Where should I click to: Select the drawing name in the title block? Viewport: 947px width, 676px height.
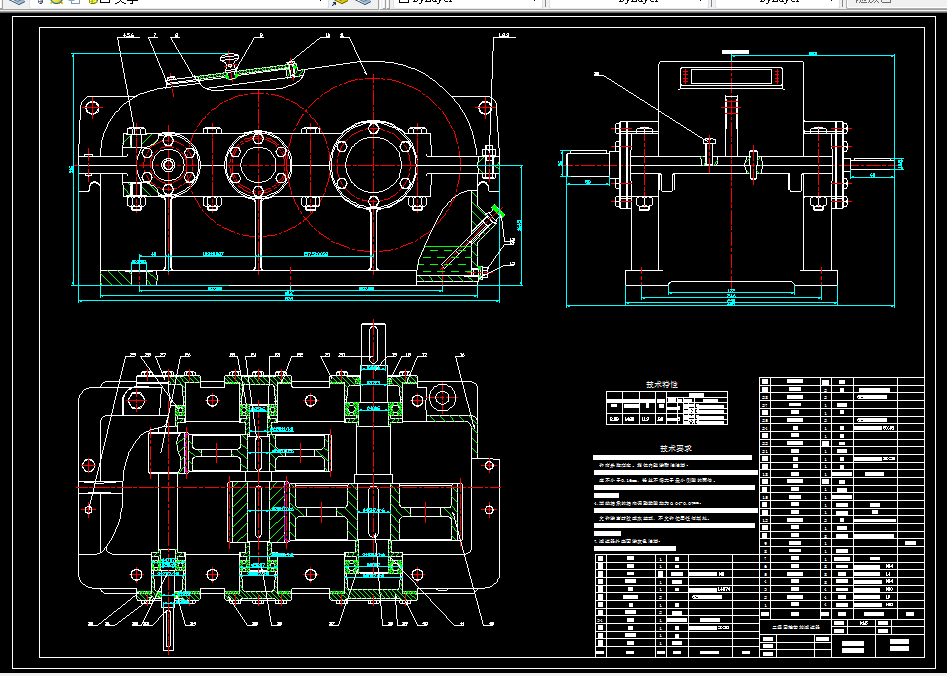point(795,627)
